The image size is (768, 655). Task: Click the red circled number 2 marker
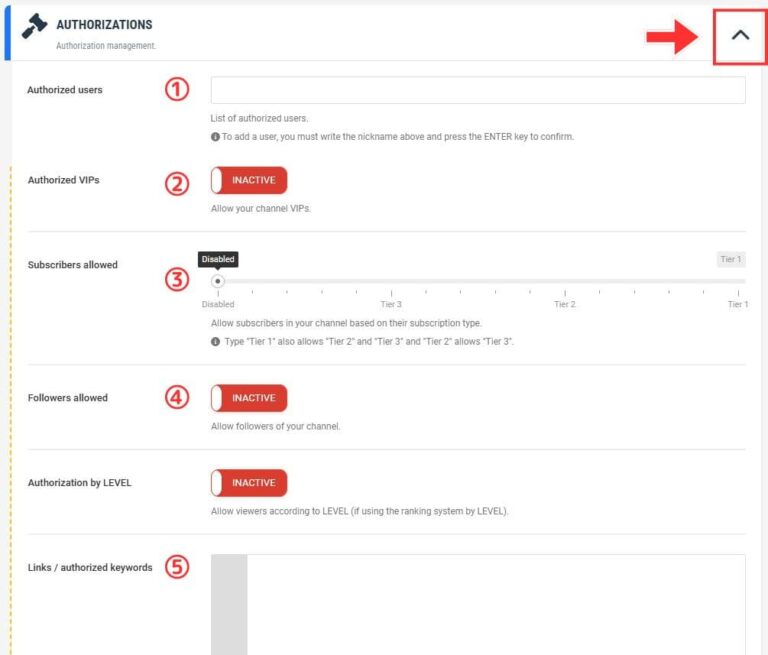tap(176, 182)
